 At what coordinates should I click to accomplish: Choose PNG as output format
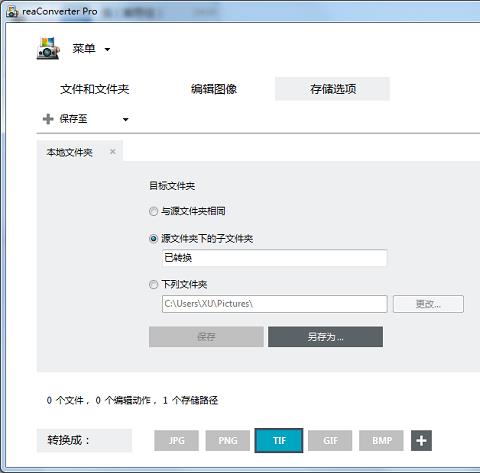pyautogui.click(x=228, y=440)
